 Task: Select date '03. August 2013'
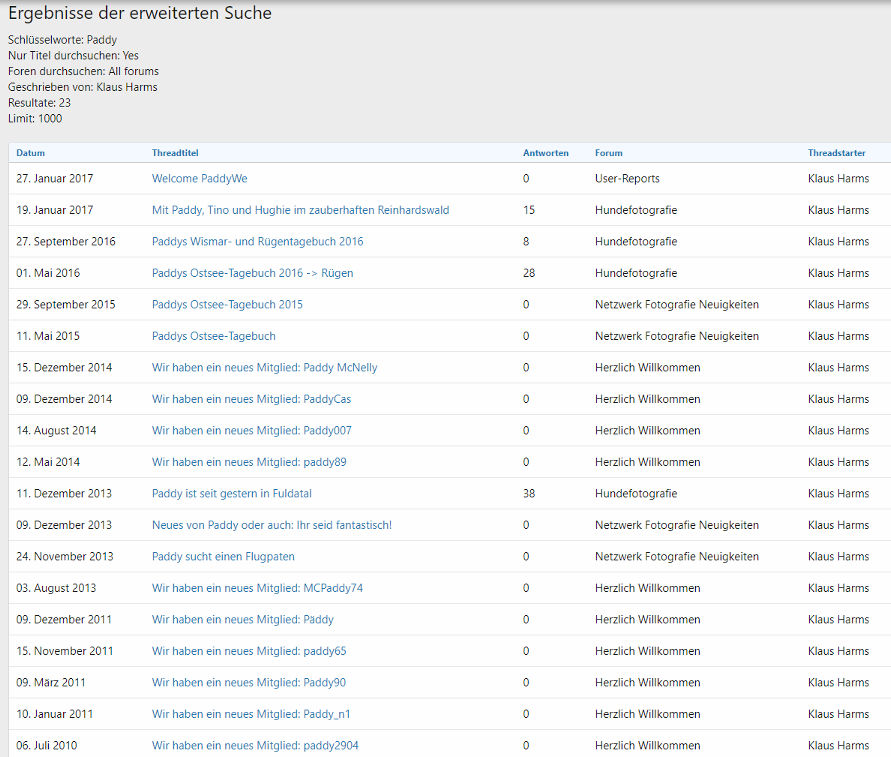pos(56,588)
